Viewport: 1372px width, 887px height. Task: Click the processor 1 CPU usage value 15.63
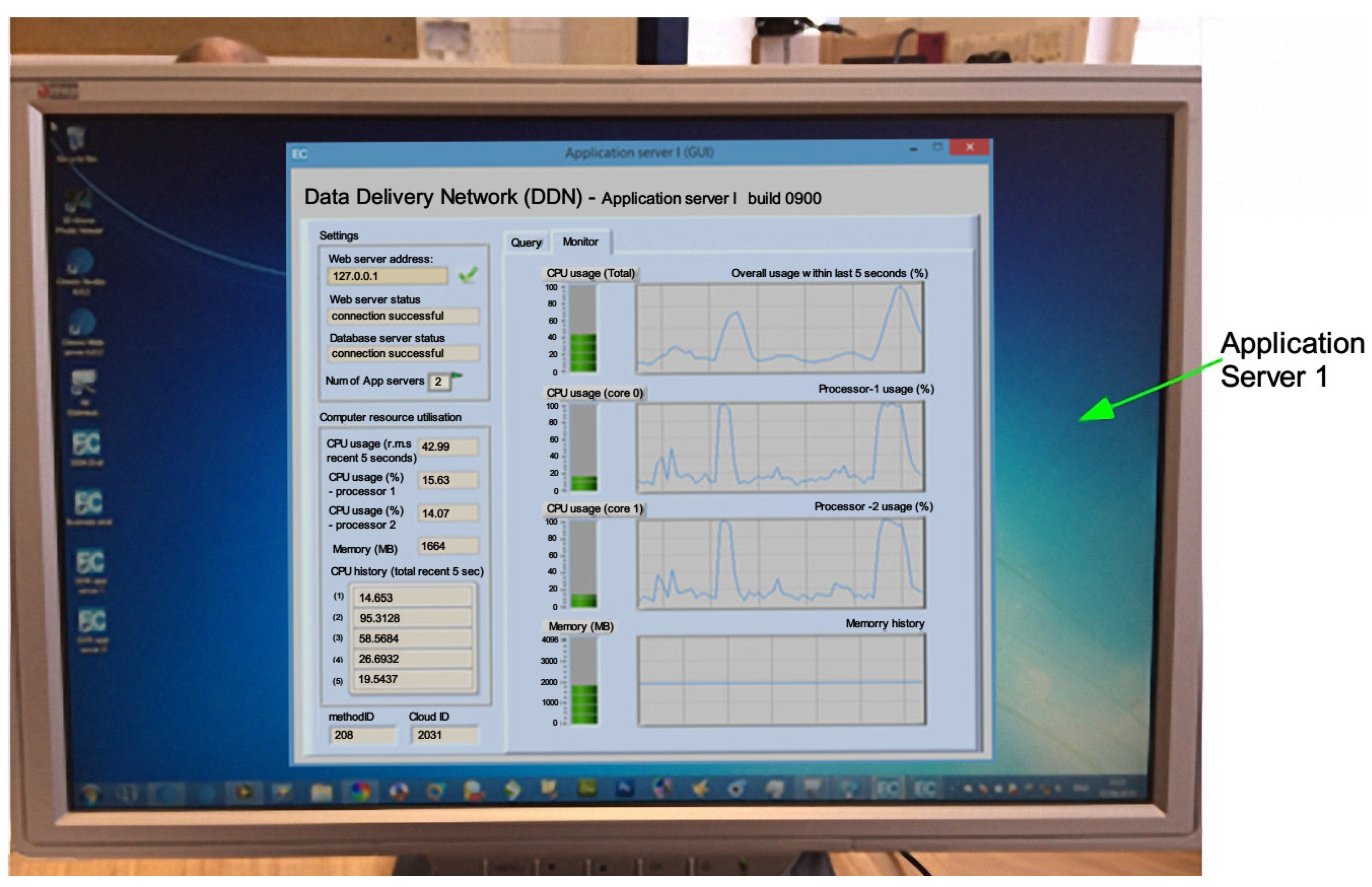pos(448,480)
